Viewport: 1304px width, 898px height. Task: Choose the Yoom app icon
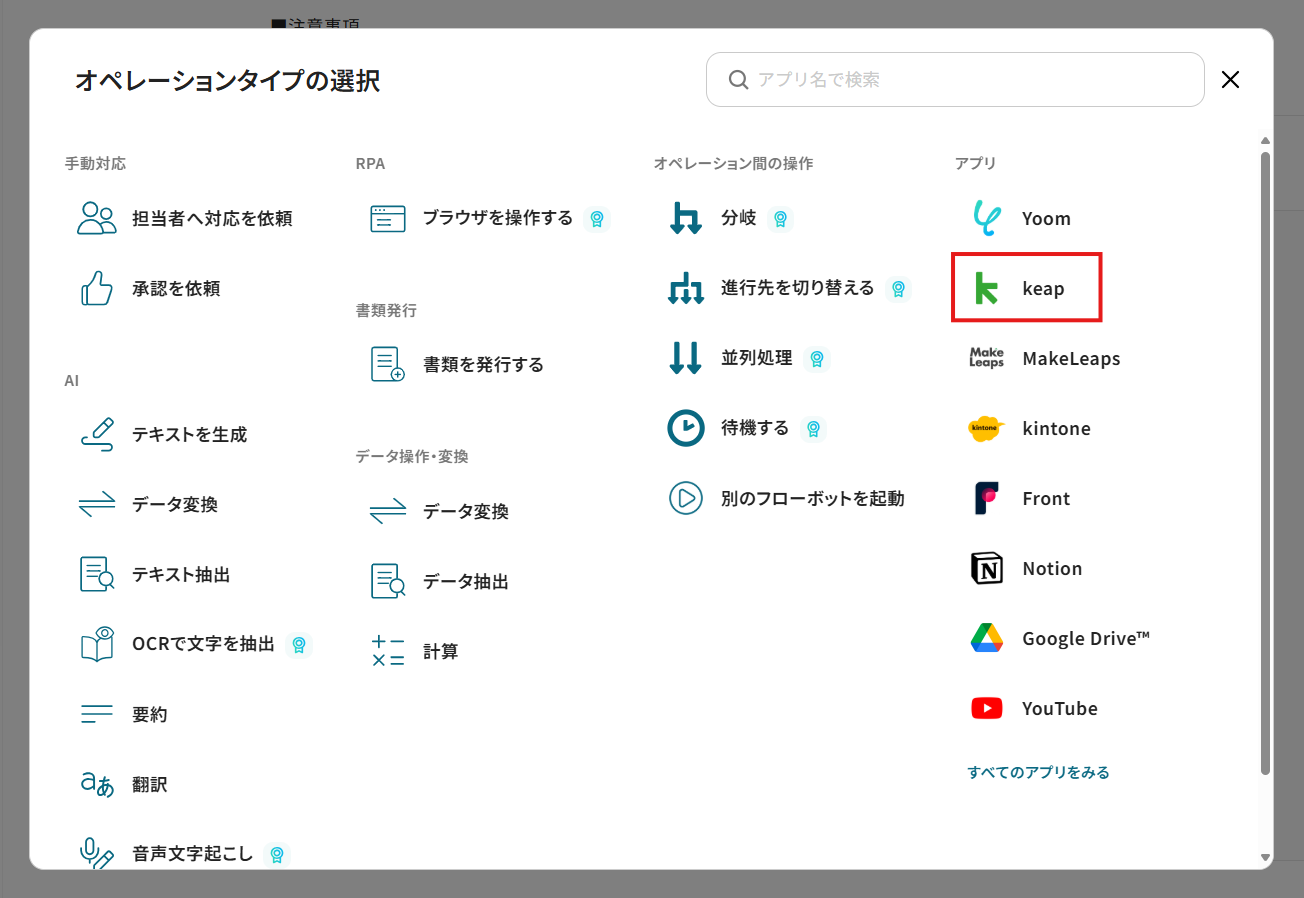click(987, 218)
